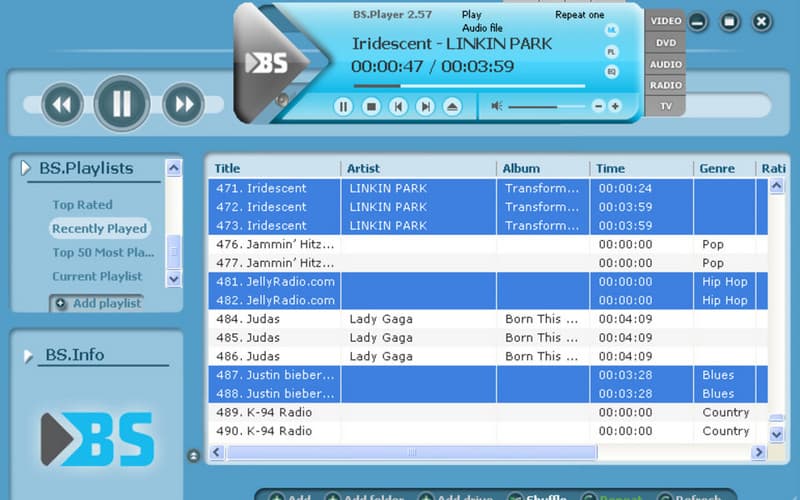The height and width of the screenshot is (500, 800).
Task: Toggle the PL playlist window button
Action: pos(612,51)
